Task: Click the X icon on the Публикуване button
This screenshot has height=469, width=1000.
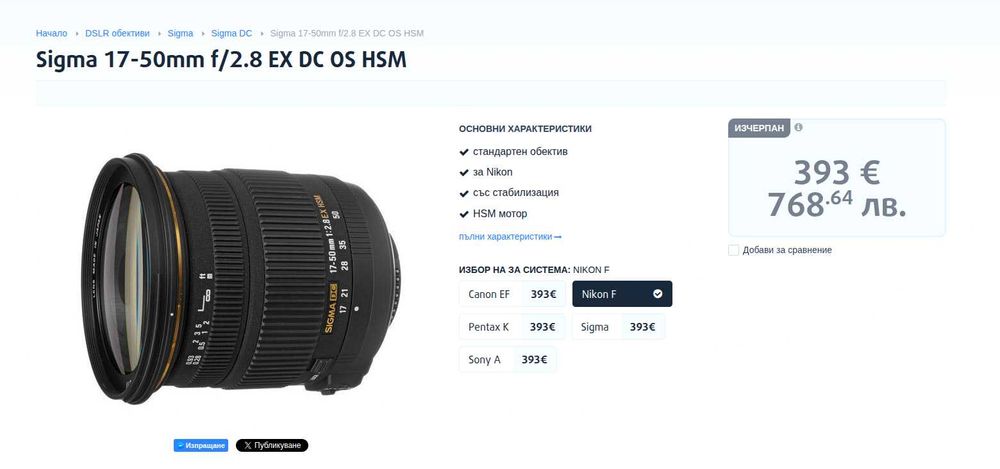Action: [247, 445]
